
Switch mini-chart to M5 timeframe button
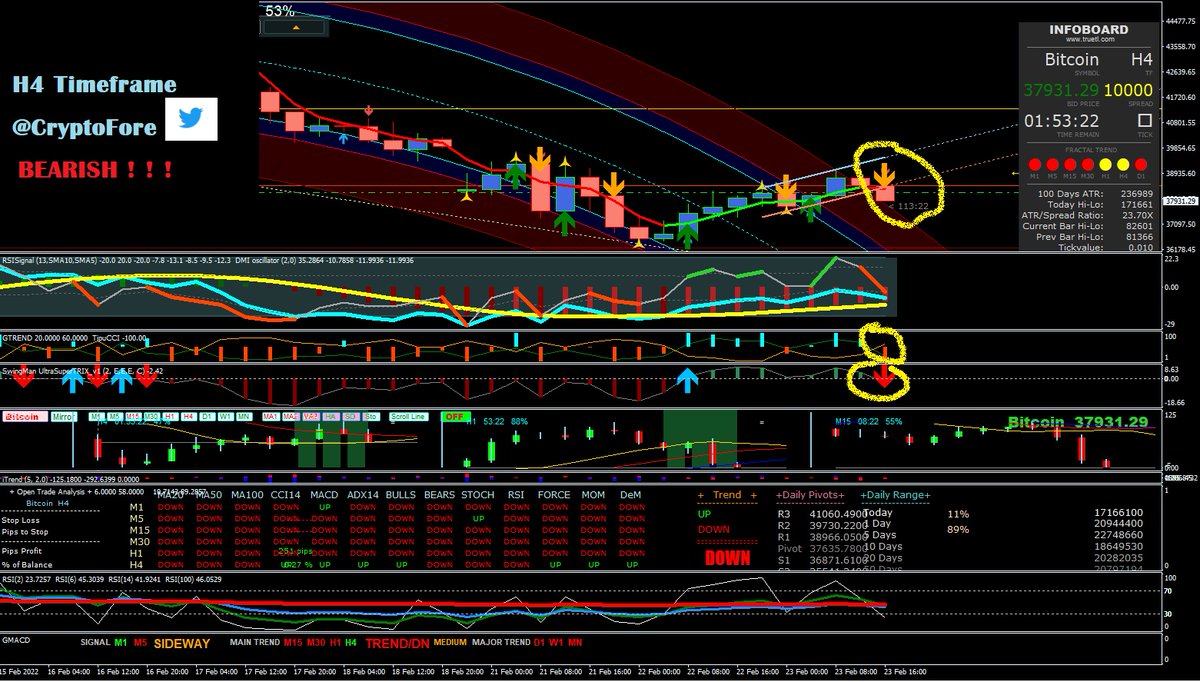pyautogui.click(x=114, y=416)
